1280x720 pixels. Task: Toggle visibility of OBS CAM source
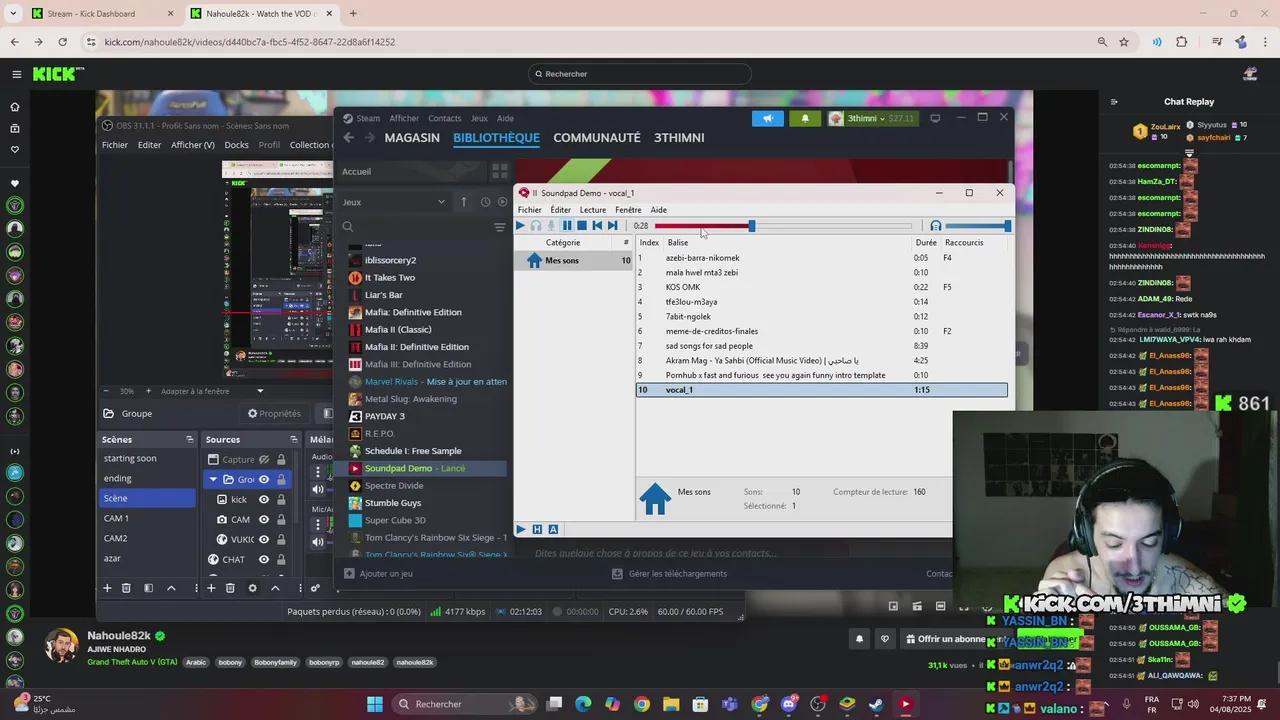point(264,520)
